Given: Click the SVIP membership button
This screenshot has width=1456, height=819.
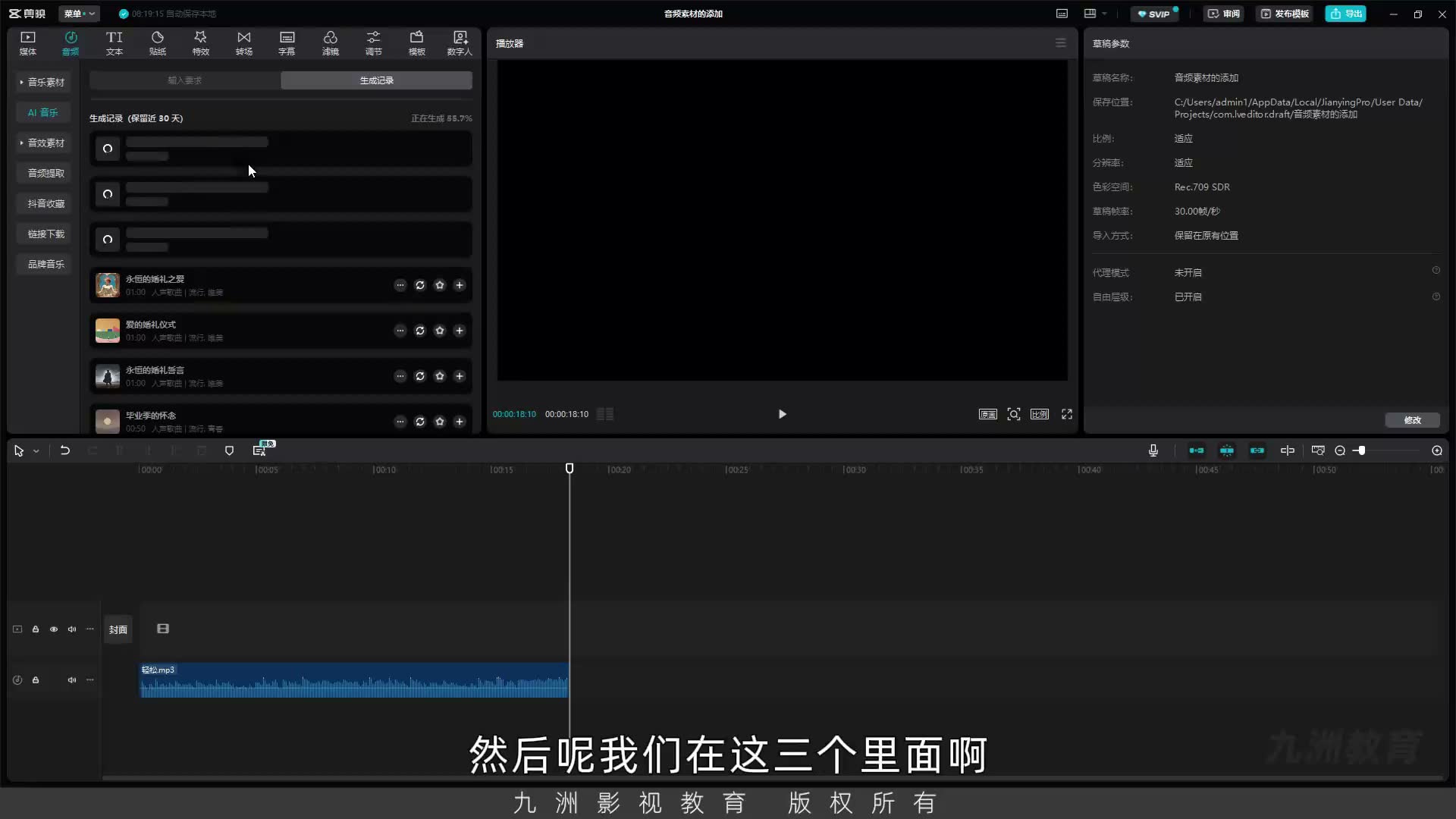Looking at the screenshot, I should [x=1155, y=14].
